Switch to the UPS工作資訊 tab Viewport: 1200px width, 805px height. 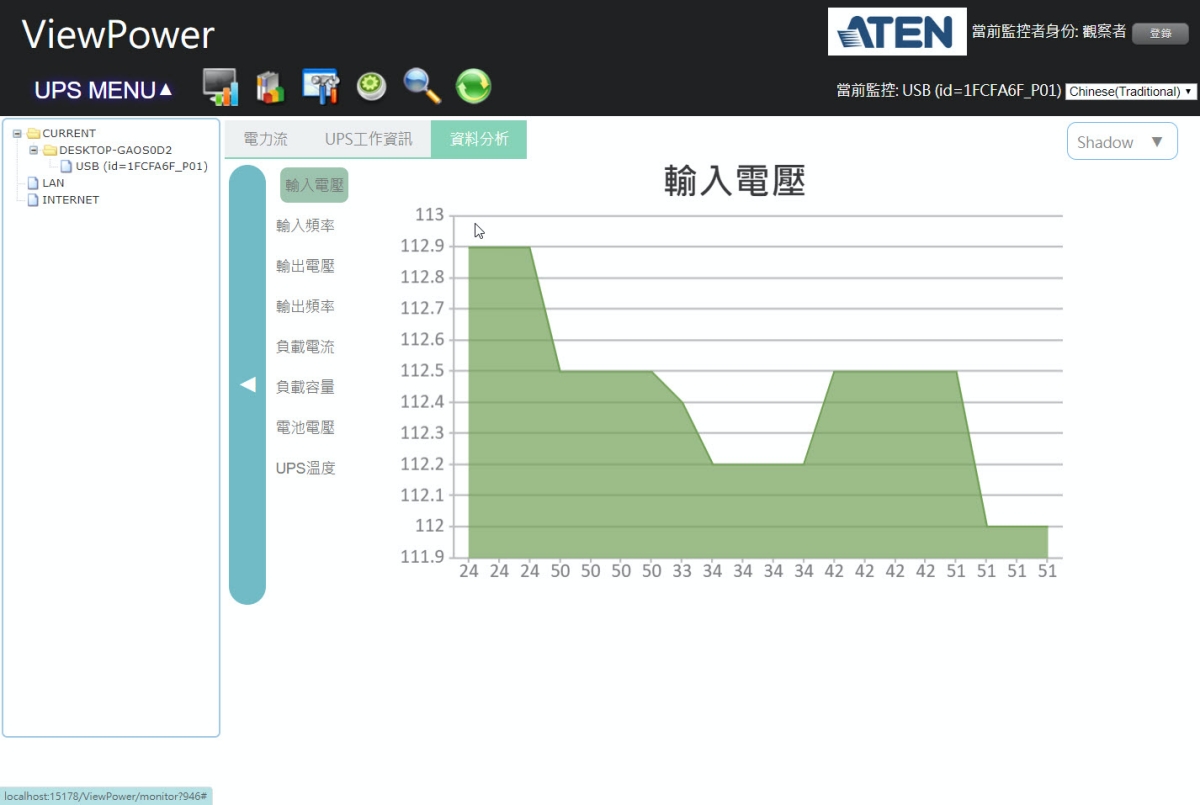(368, 139)
